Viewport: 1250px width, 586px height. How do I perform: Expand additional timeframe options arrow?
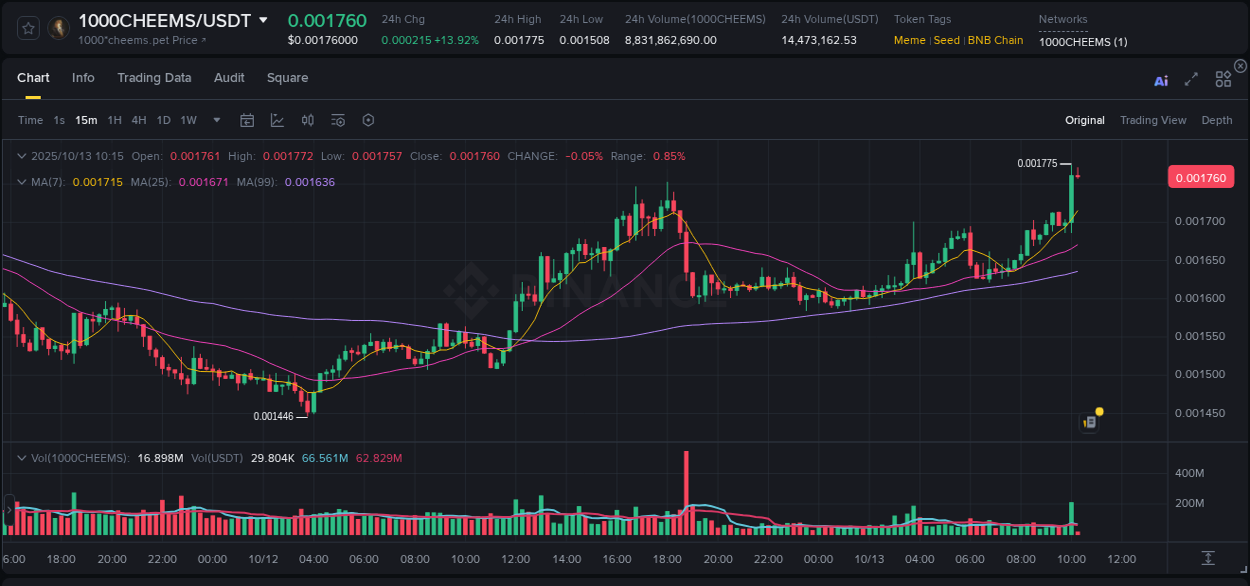click(215, 120)
